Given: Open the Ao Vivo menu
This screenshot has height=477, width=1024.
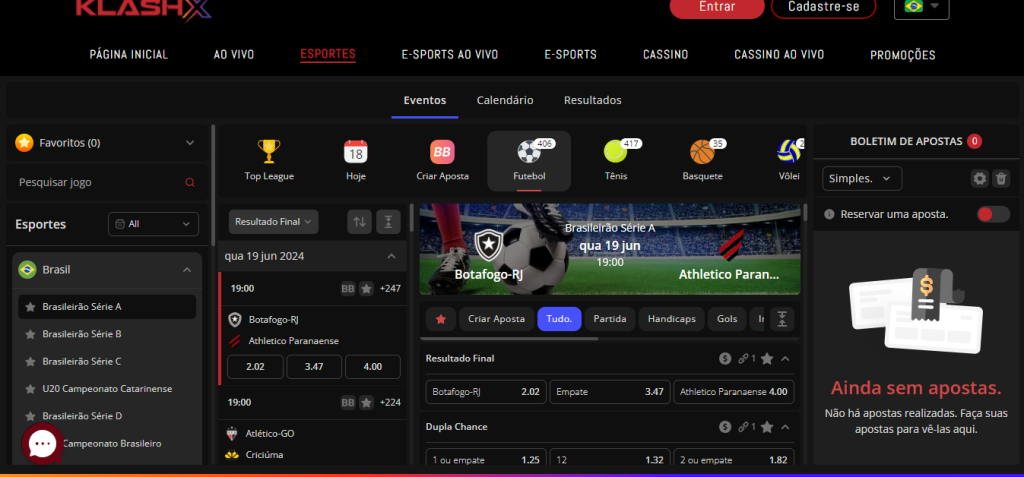Looking at the screenshot, I should pos(234,55).
